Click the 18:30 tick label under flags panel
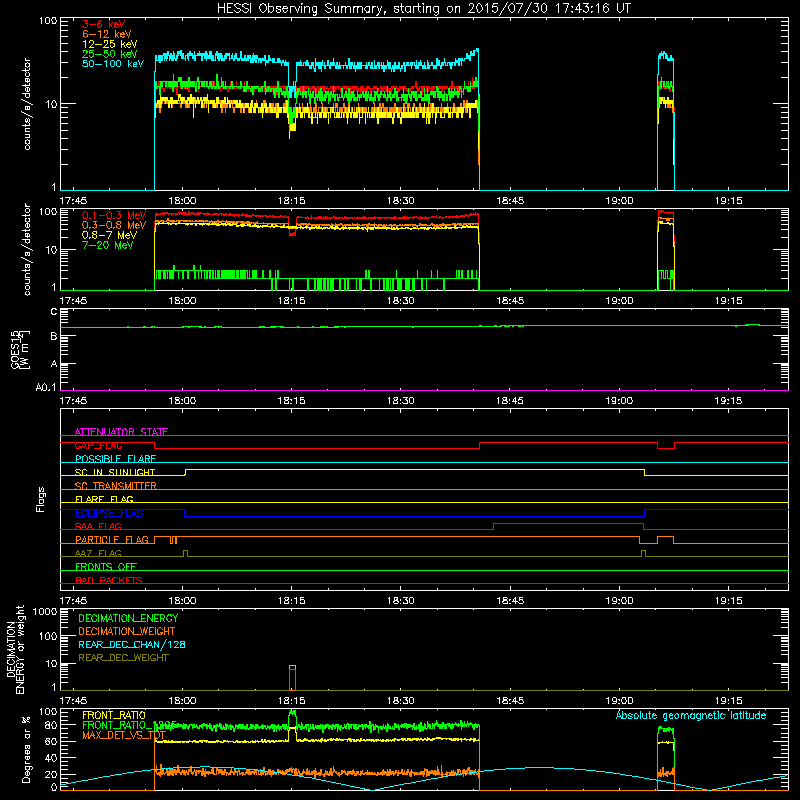The height and width of the screenshot is (800, 800). pos(401,601)
